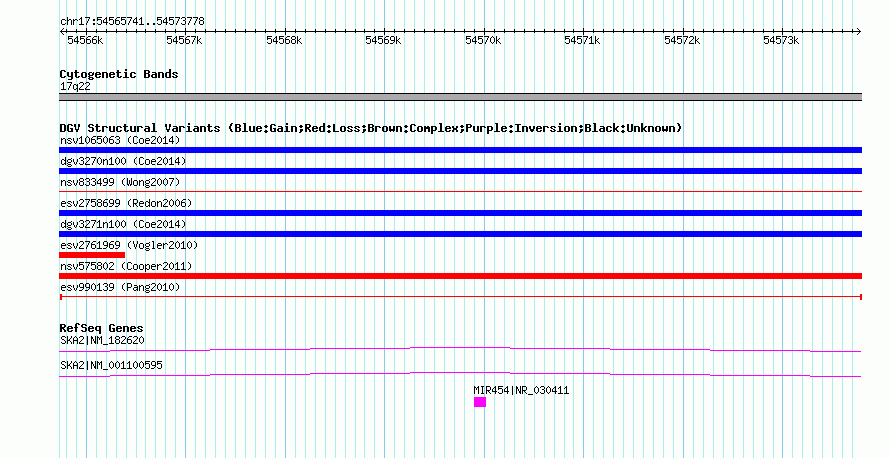Open variant label dgv3271n100 (Coe2014)
Image resolution: width=890 pixels, height=458 pixels.
pos(123,224)
